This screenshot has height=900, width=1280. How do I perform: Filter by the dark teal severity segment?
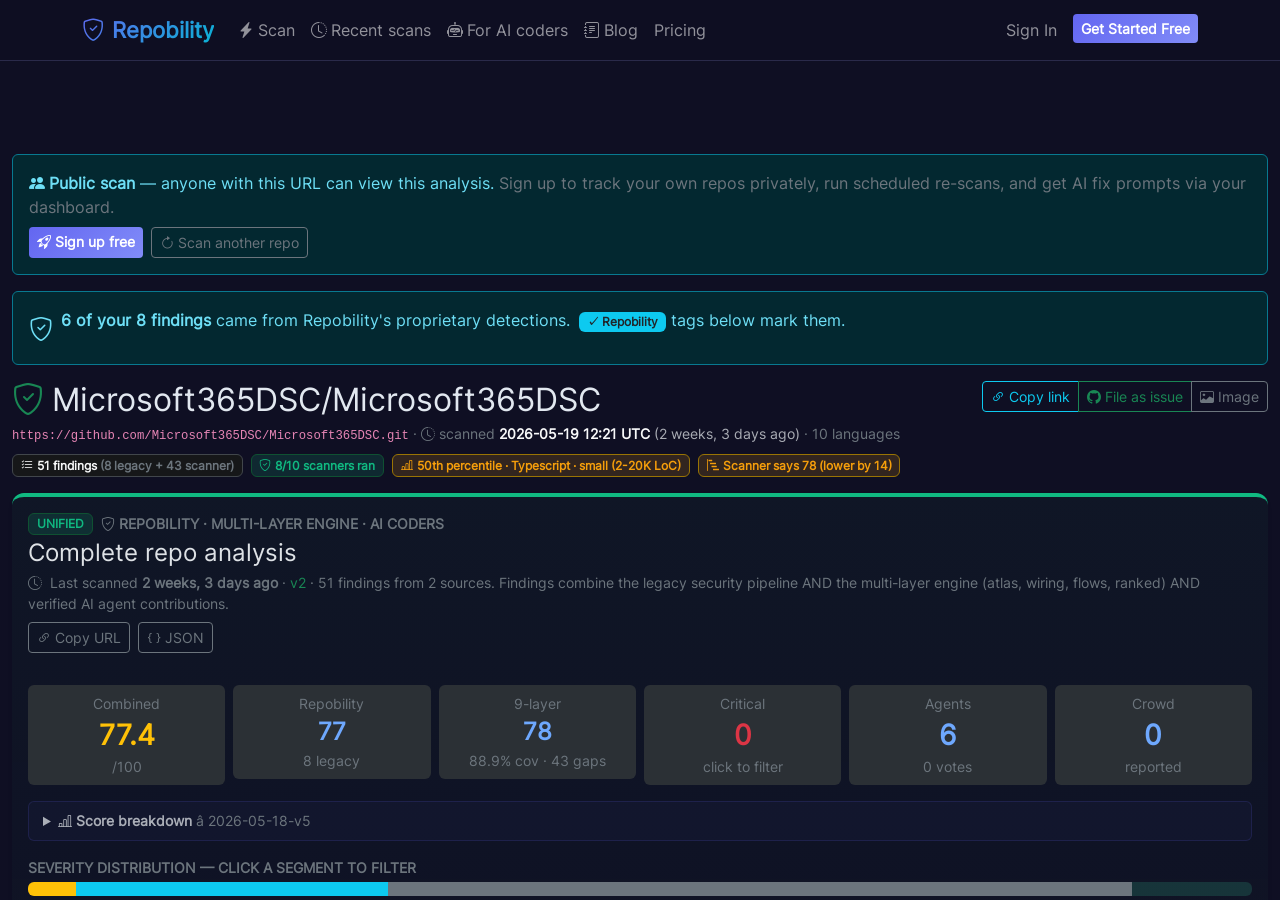click(x=1192, y=889)
